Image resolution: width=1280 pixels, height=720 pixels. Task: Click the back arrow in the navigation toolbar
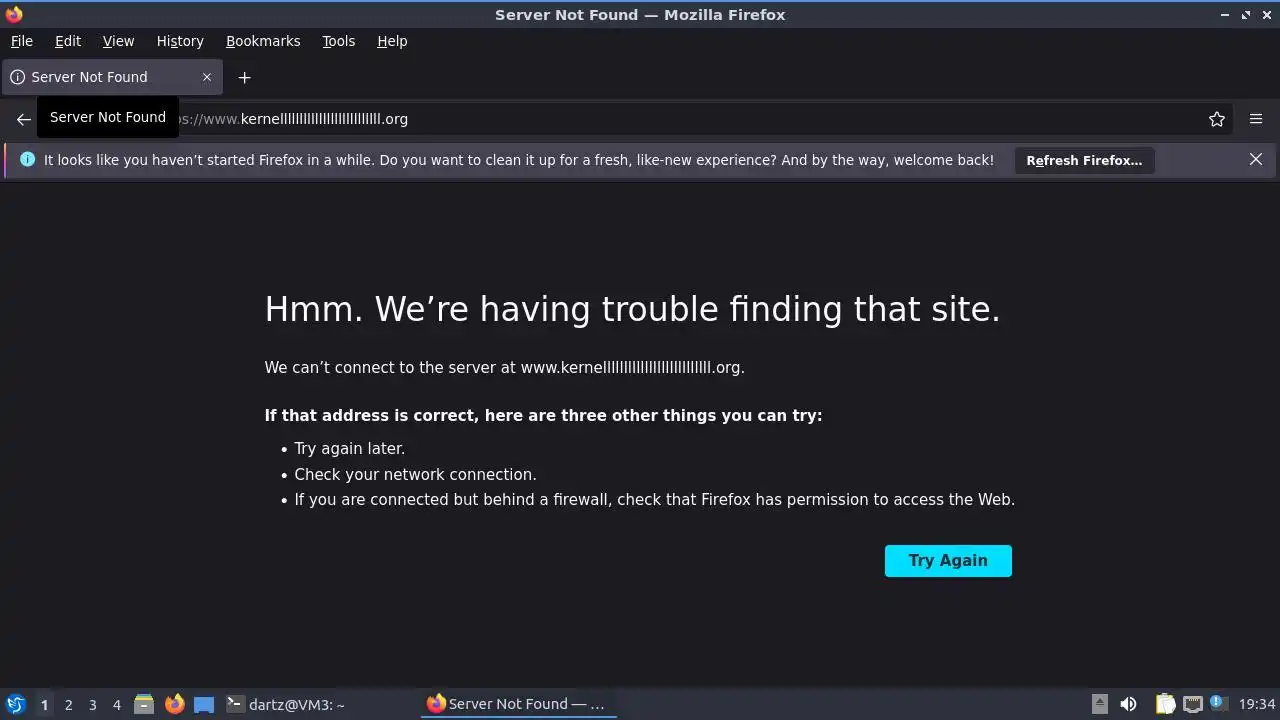pyautogui.click(x=24, y=119)
